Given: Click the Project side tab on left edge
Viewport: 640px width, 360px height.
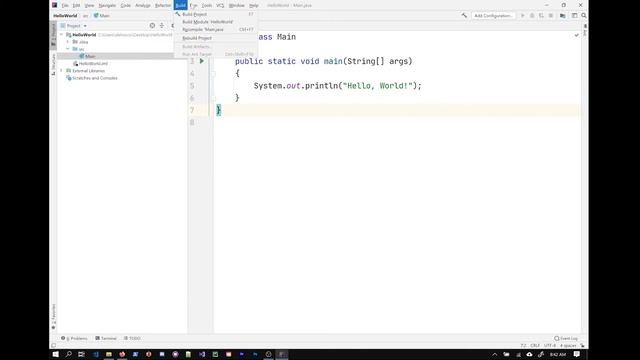Looking at the screenshot, I should click(53, 35).
